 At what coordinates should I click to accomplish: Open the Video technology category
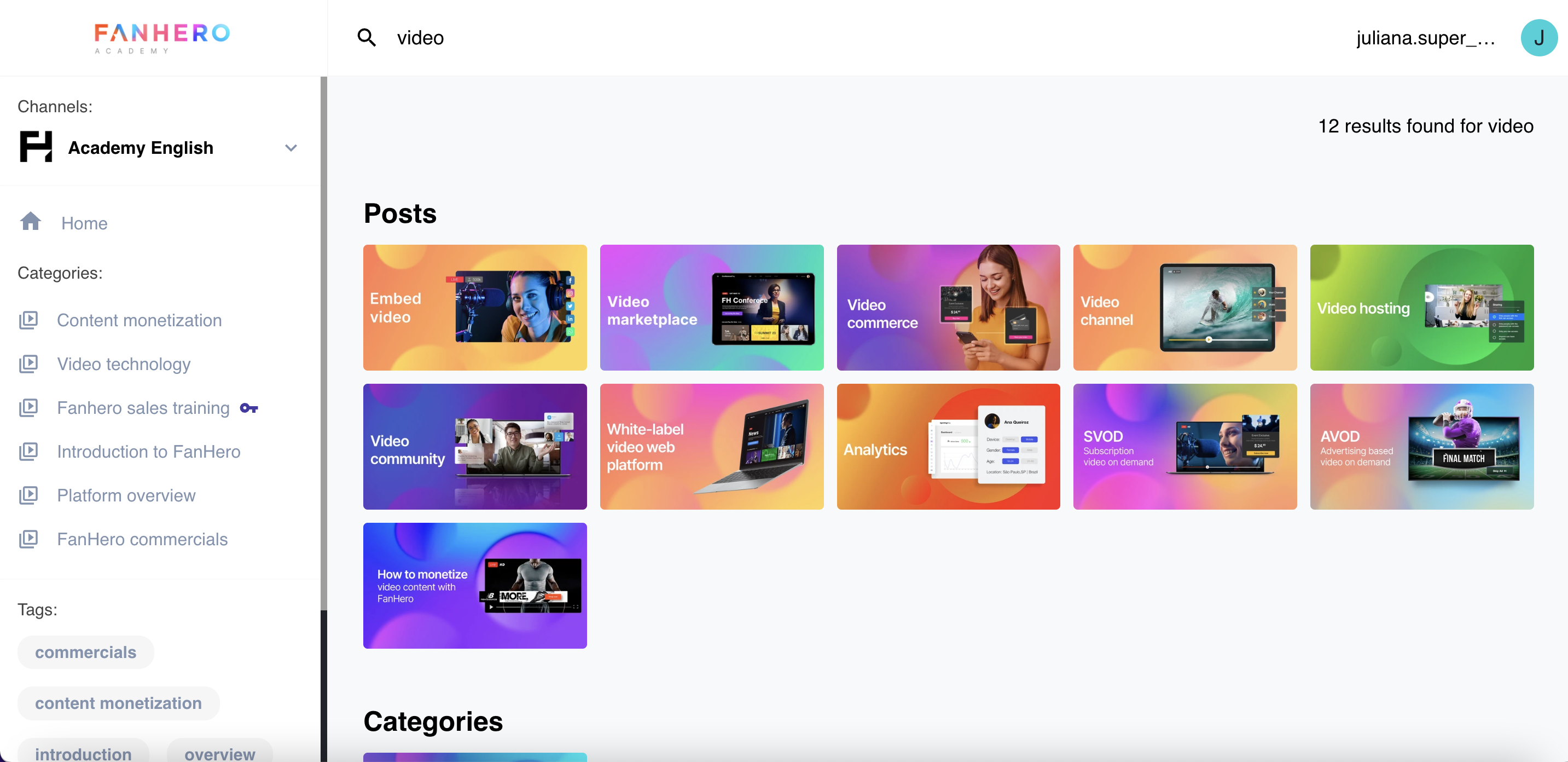(124, 364)
